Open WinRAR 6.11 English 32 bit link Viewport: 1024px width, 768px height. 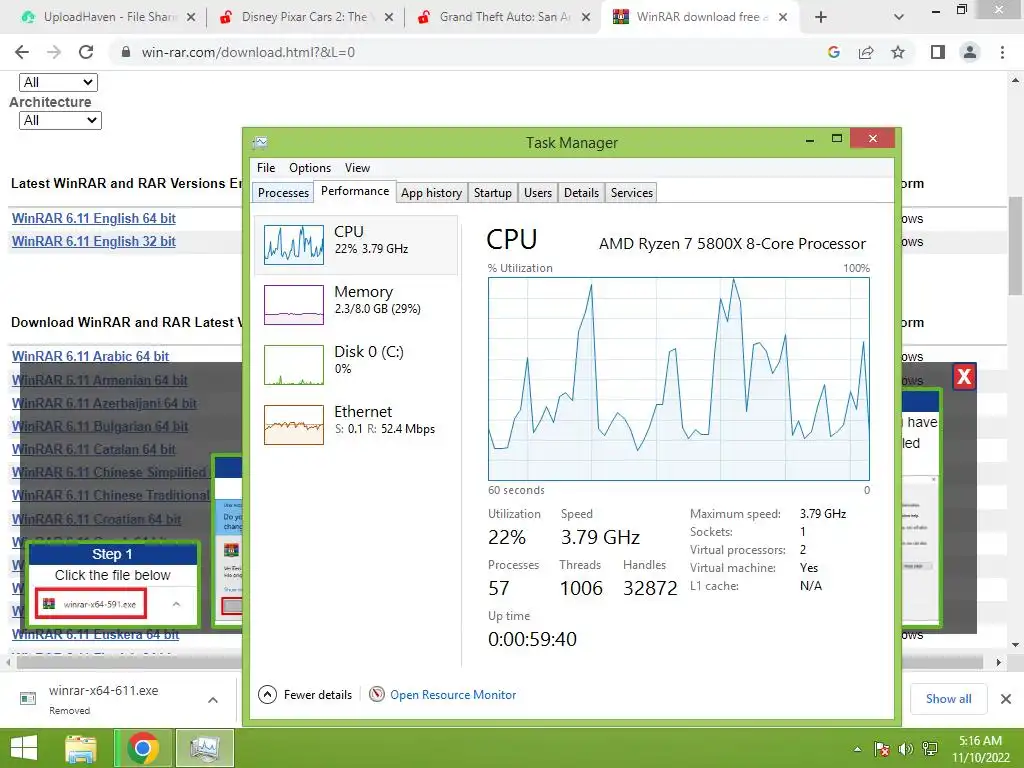[93, 241]
